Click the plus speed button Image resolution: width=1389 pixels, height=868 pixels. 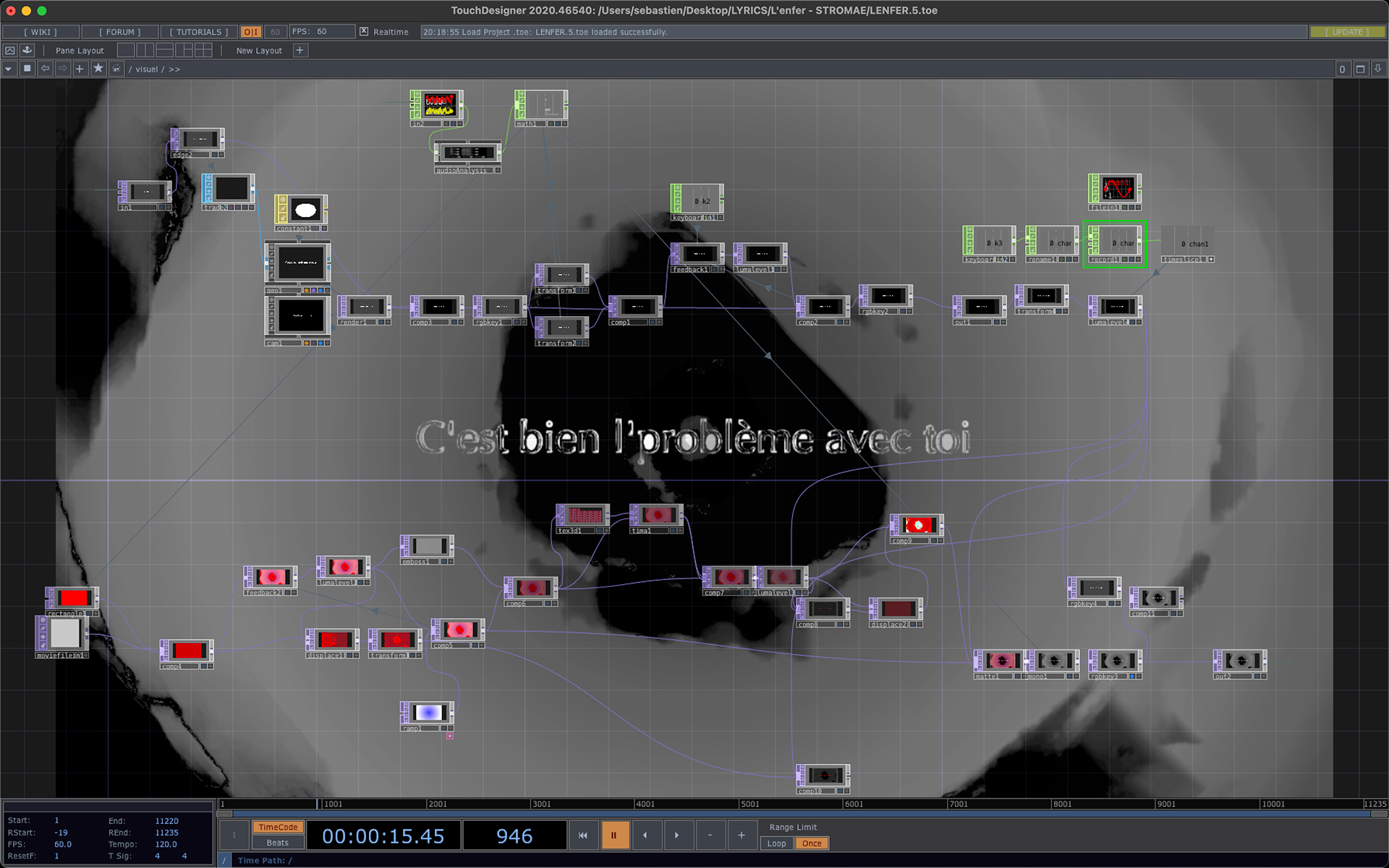click(x=742, y=835)
